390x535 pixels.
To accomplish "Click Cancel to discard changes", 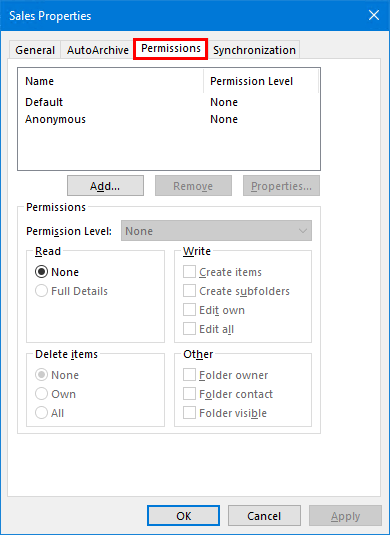I will click(x=264, y=516).
